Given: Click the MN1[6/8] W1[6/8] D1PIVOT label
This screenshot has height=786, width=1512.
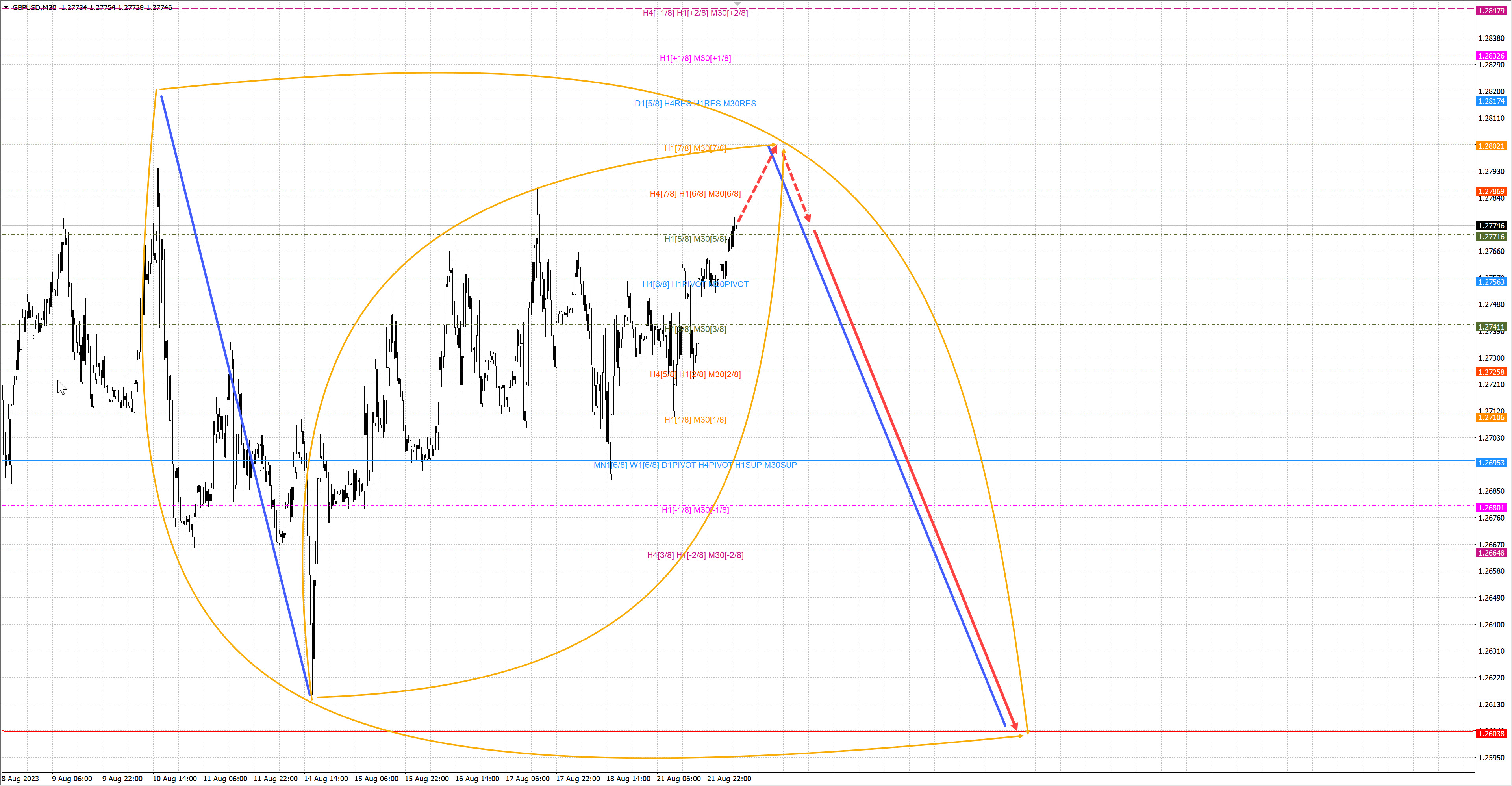Looking at the screenshot, I should tap(695, 465).
